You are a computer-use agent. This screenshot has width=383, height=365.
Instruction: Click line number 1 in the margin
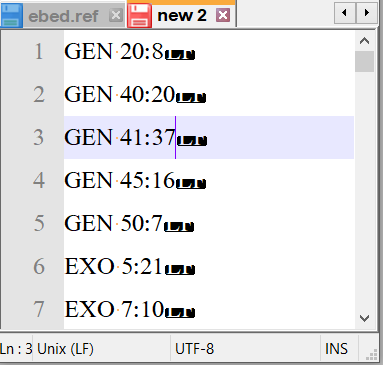pyautogui.click(x=39, y=52)
